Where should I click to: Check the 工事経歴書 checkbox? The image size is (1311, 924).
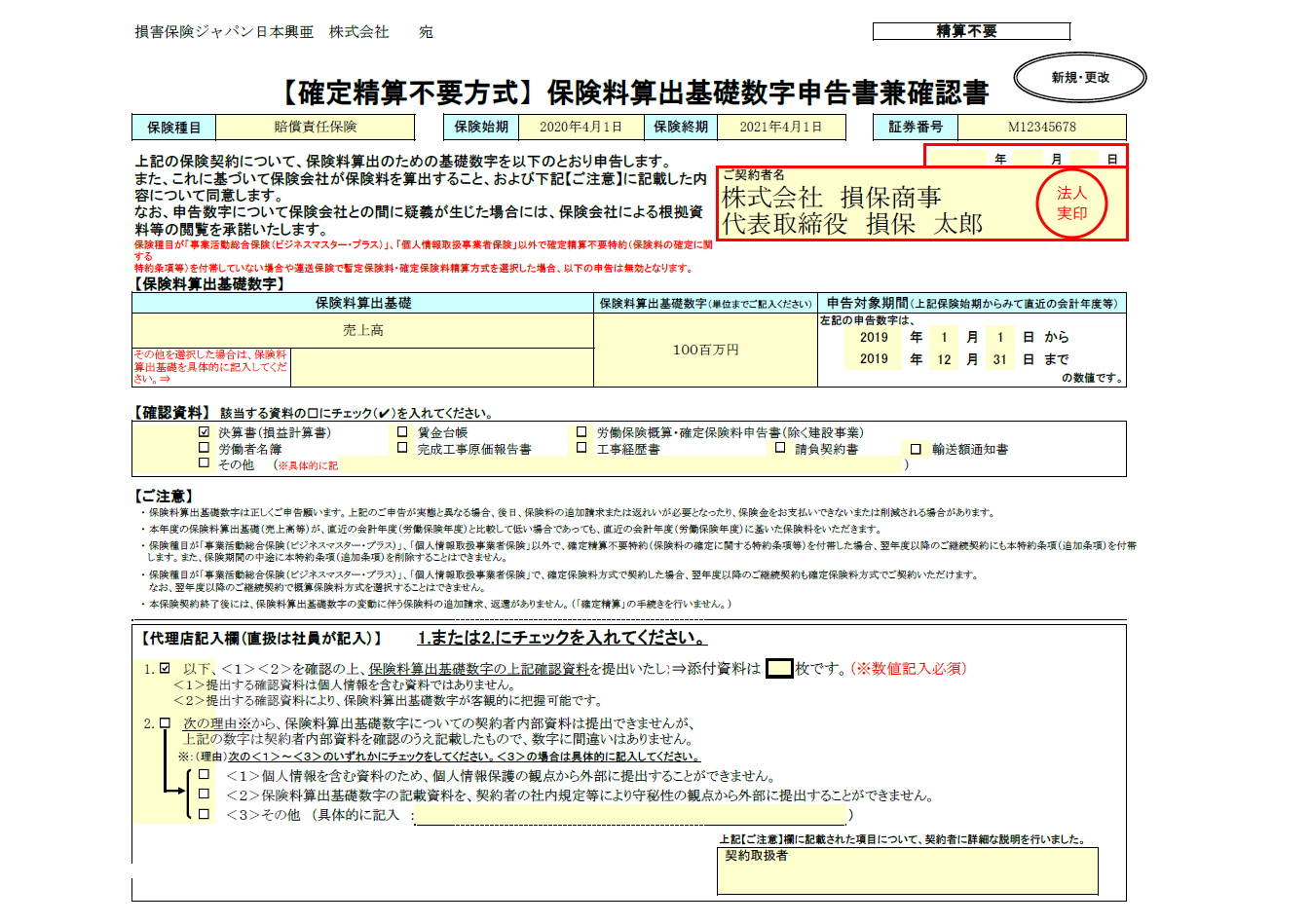coord(581,449)
